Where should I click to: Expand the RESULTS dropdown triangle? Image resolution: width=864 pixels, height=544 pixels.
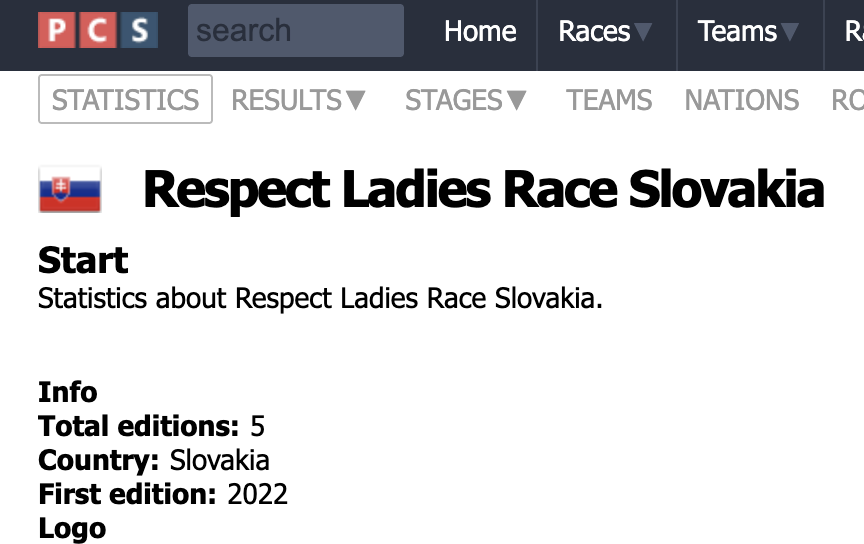[355, 101]
